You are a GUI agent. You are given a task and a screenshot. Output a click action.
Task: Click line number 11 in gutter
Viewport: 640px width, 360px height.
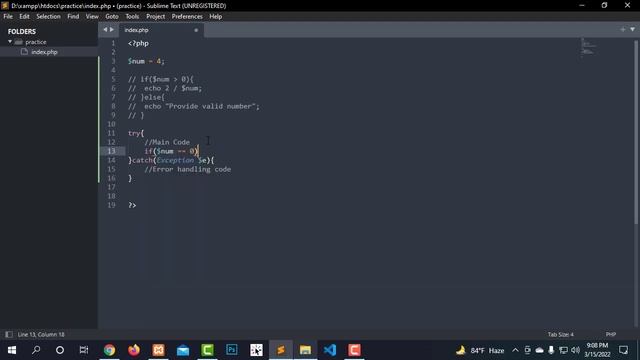tap(111, 133)
